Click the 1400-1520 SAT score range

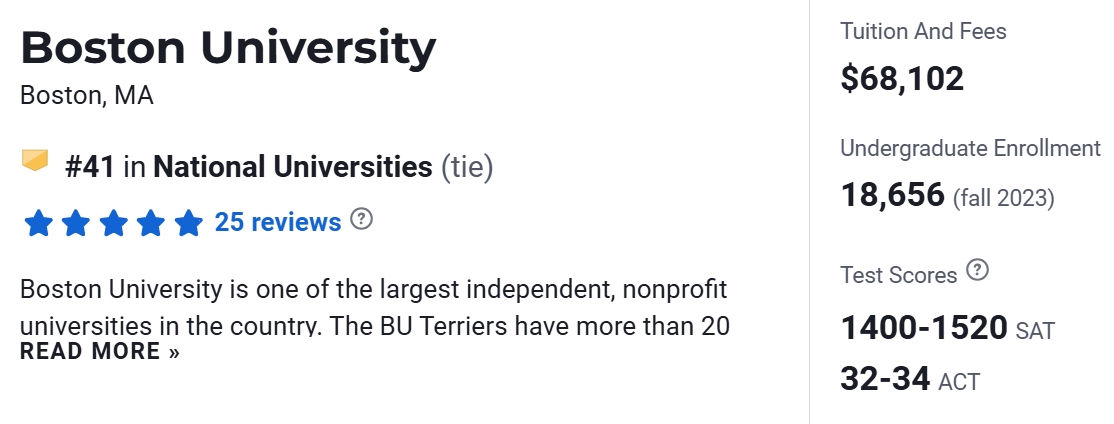924,327
